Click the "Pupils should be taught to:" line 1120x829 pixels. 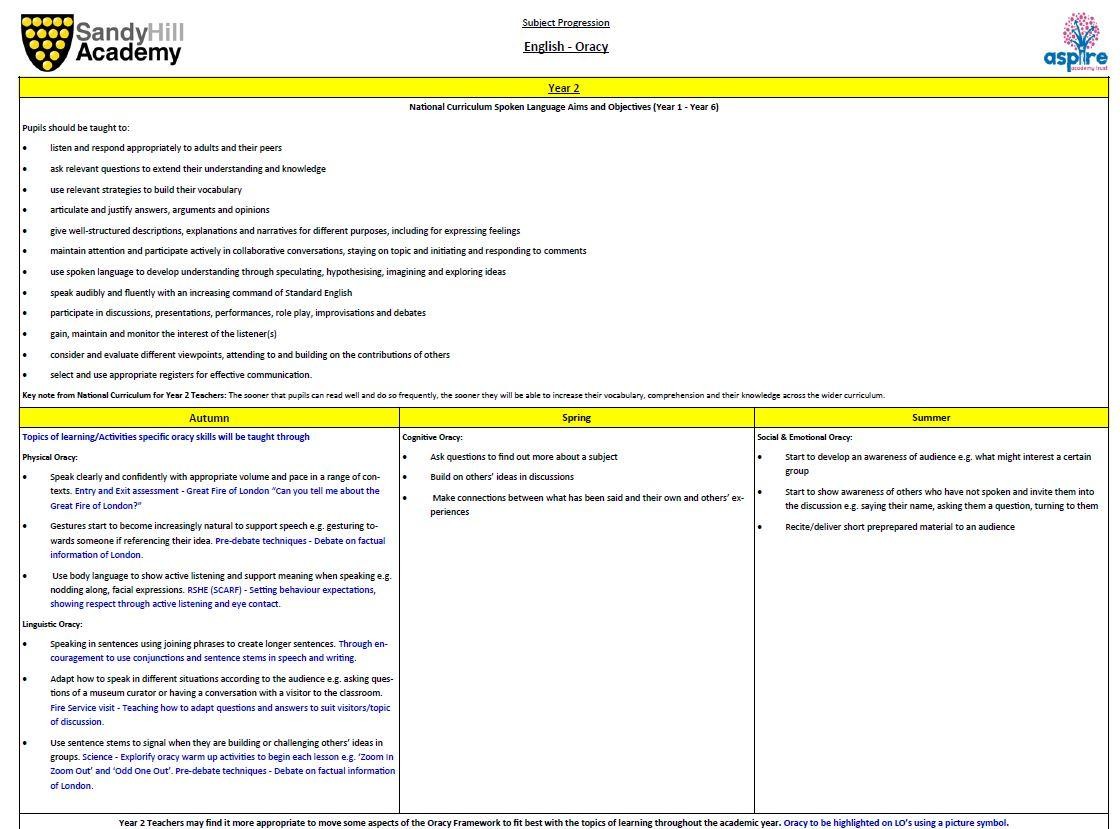(x=76, y=128)
